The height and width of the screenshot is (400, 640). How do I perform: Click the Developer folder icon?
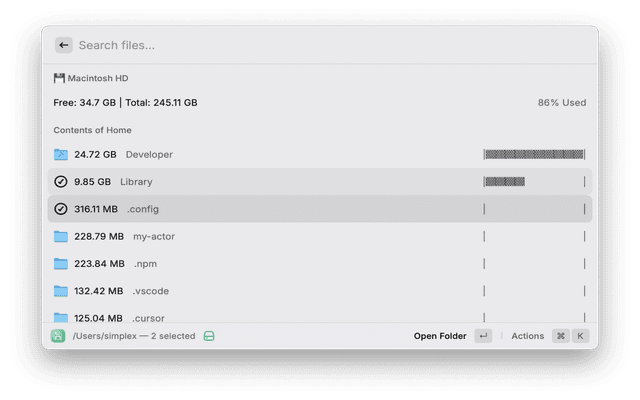pos(61,155)
